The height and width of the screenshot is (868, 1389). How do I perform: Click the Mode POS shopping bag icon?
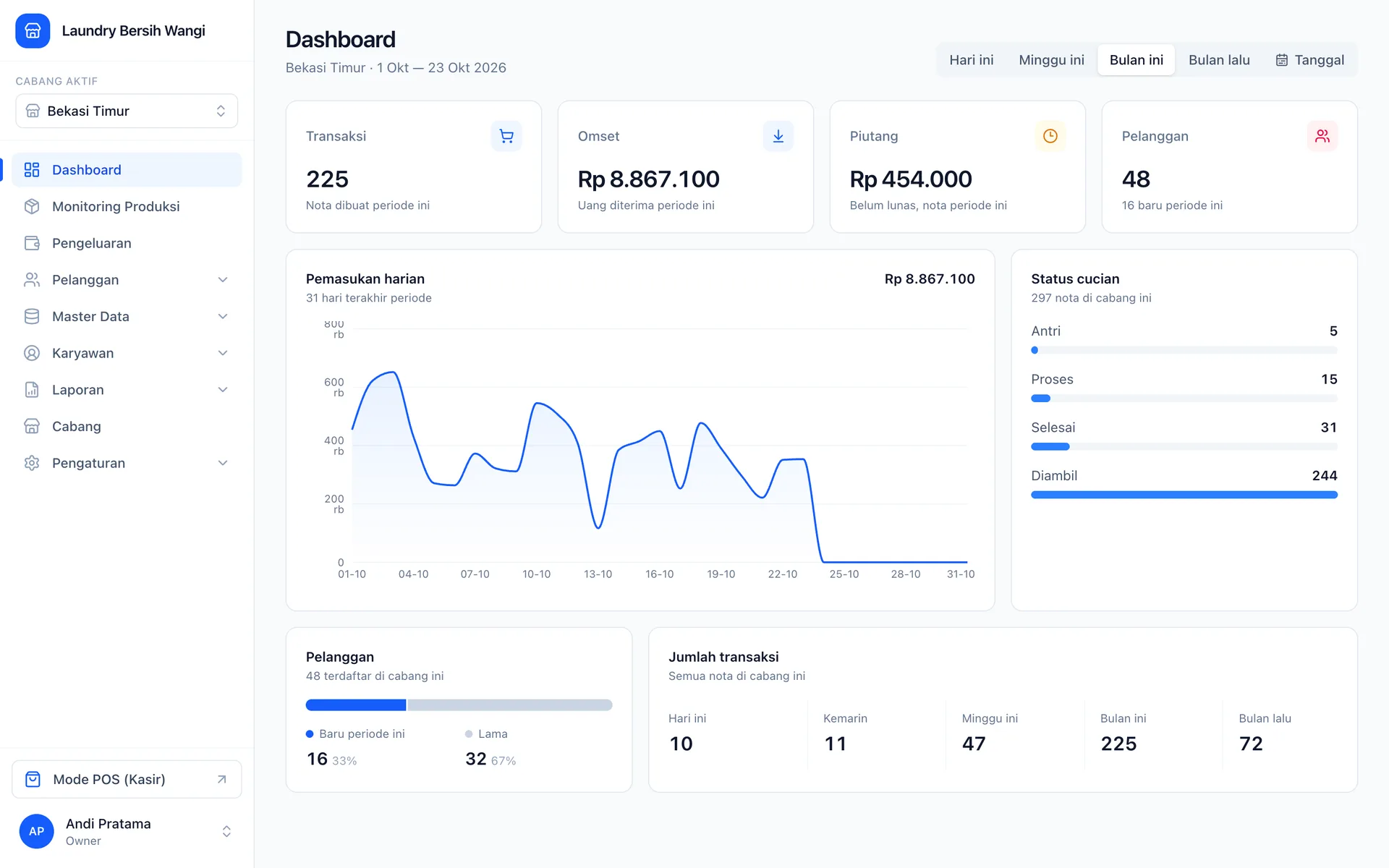pos(33,779)
